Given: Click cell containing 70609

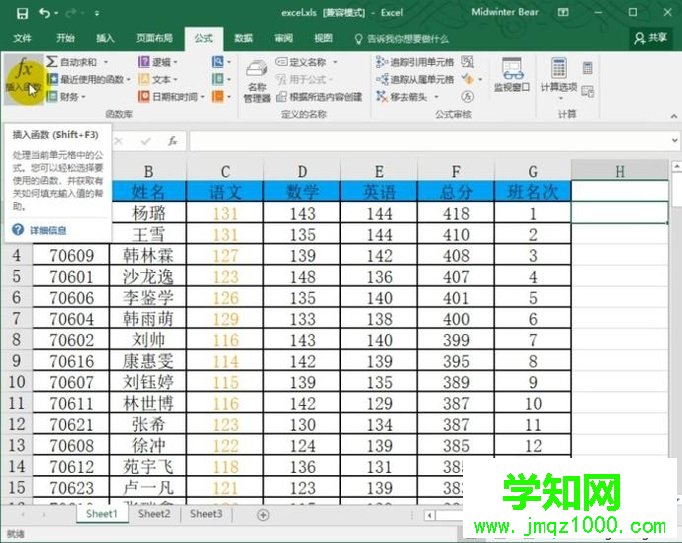Looking at the screenshot, I should point(71,255).
